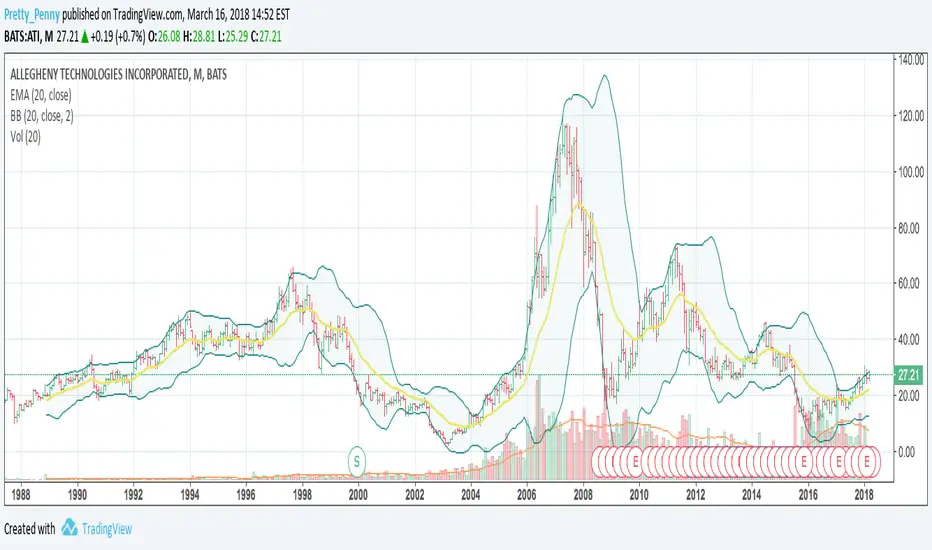Click the 1998 label on time axis
Viewport: 932px width, 550px height.
302,495
